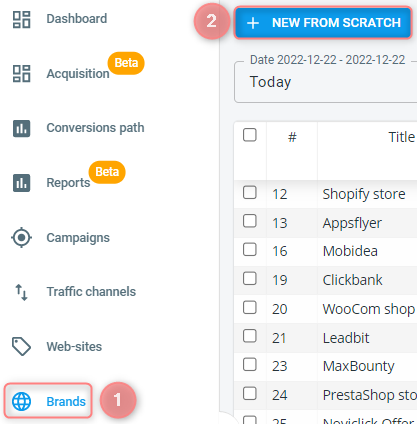Click the Brands globe icon
Screen dimensions: 417x424
pyautogui.click(x=22, y=401)
